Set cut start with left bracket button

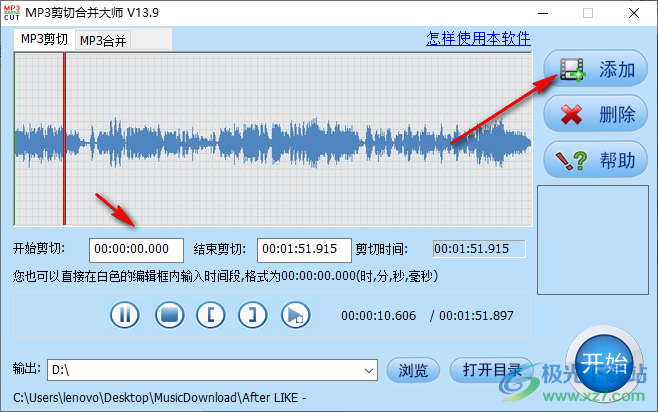211,315
